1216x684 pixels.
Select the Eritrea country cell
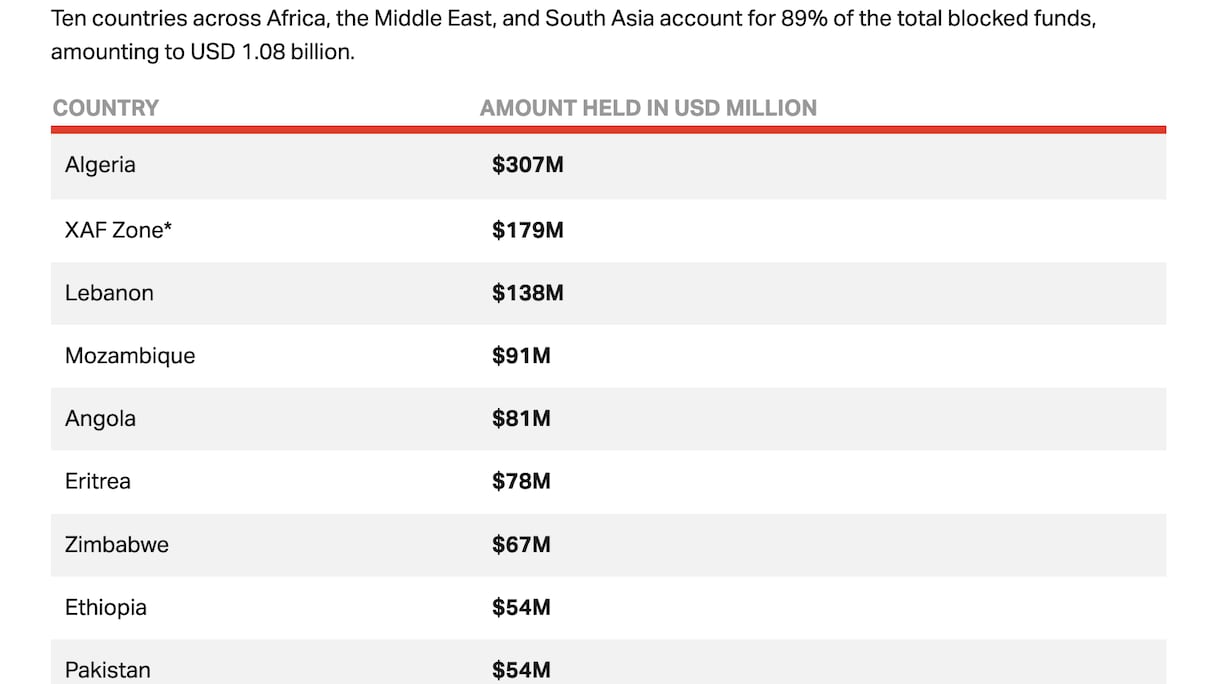pyautogui.click(x=98, y=481)
